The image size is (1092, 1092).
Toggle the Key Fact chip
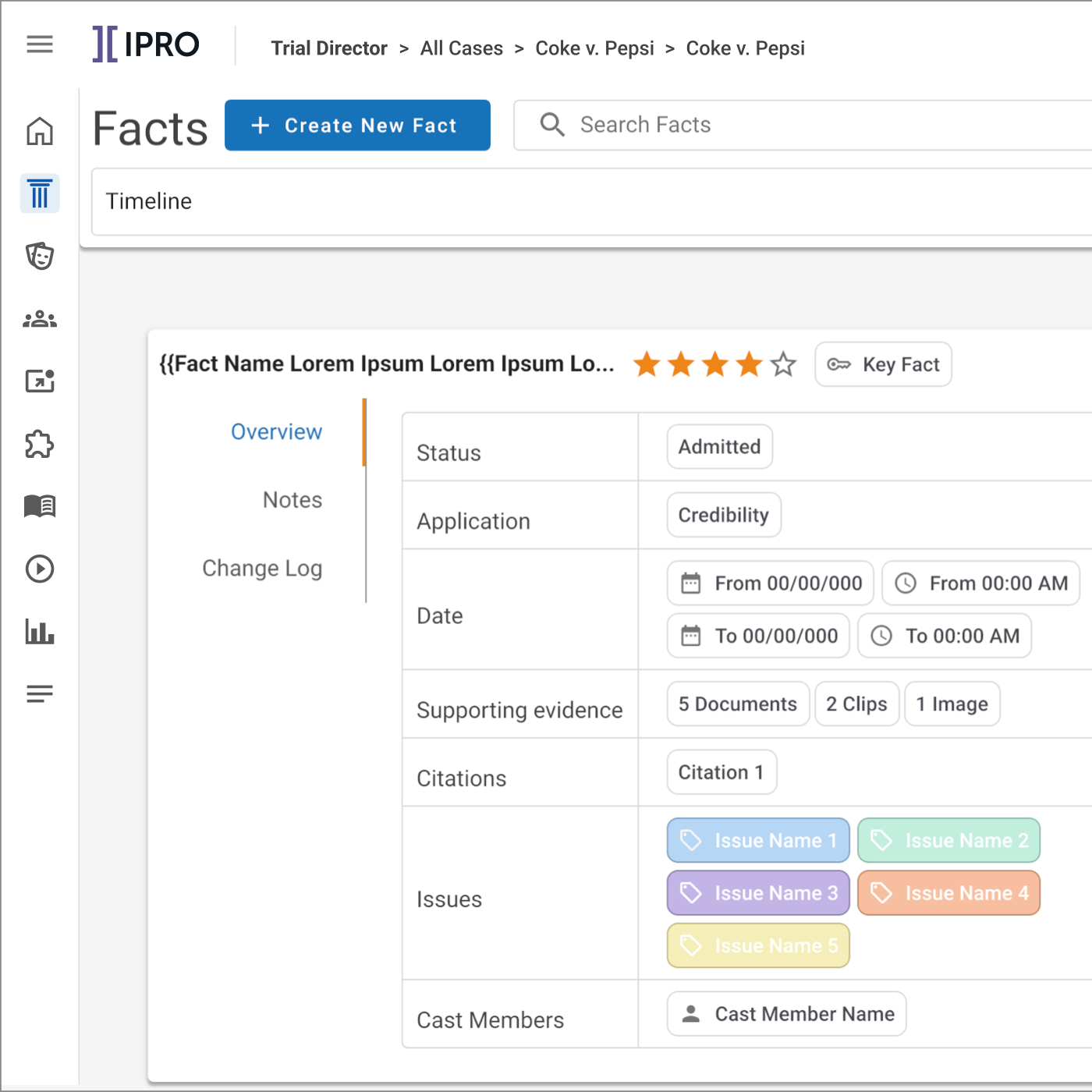[884, 364]
